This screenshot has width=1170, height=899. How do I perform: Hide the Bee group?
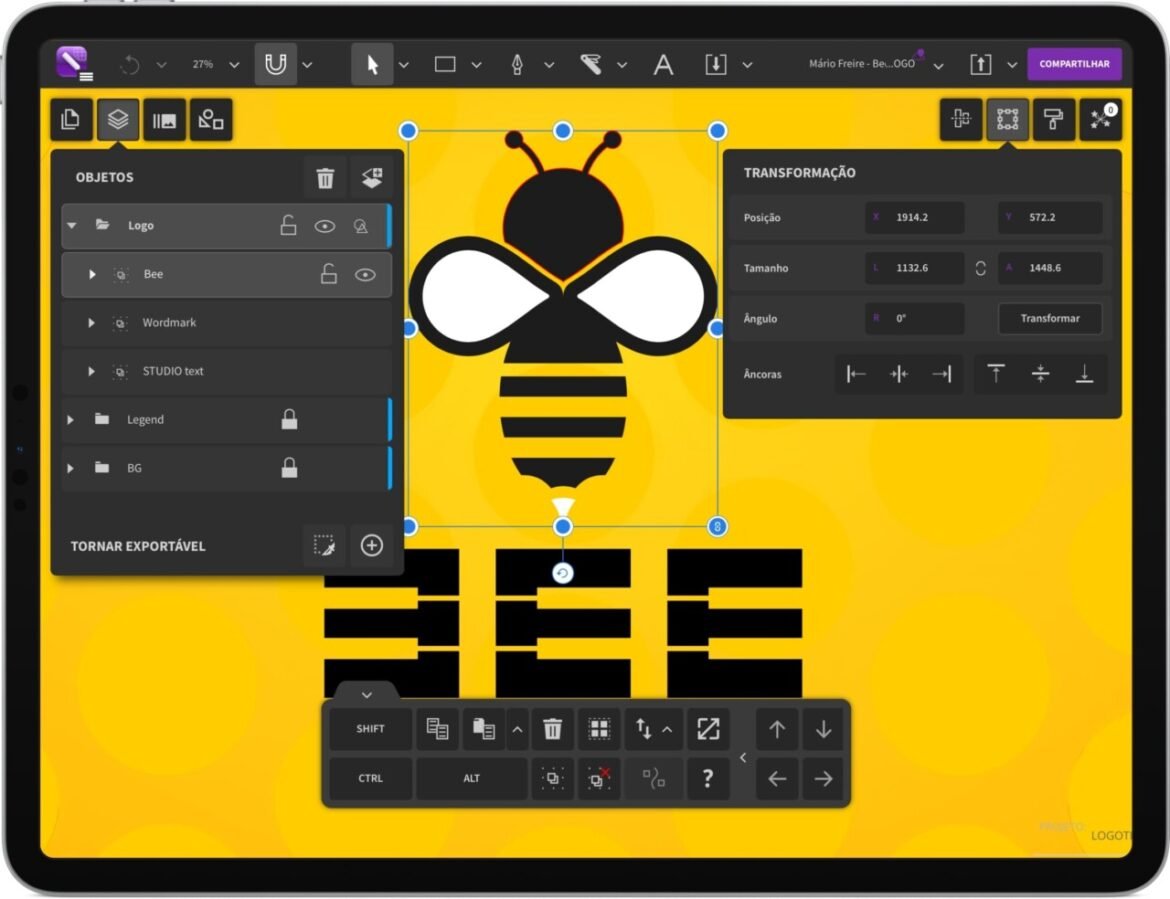pos(365,275)
